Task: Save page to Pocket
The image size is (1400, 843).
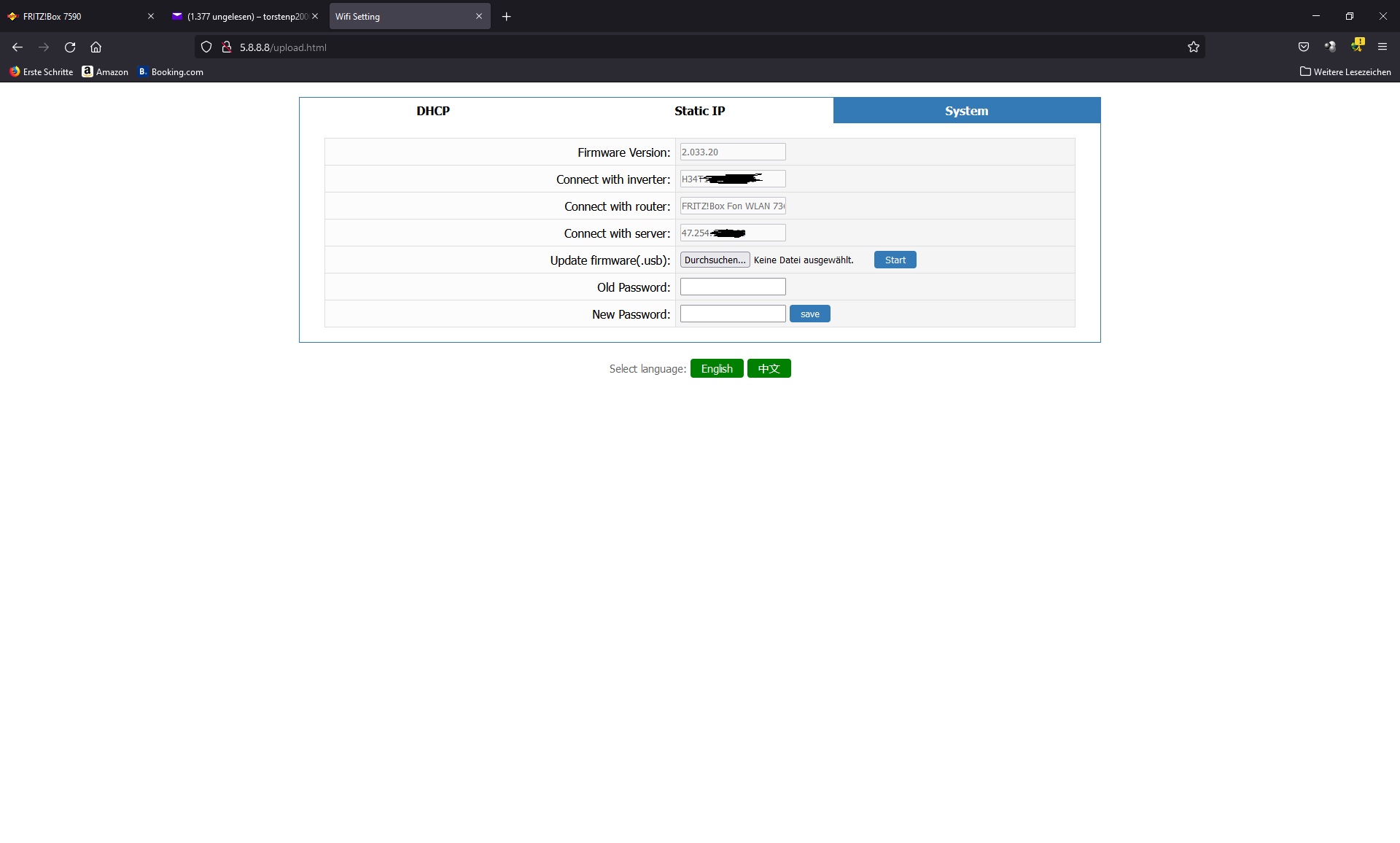Action: [1304, 47]
